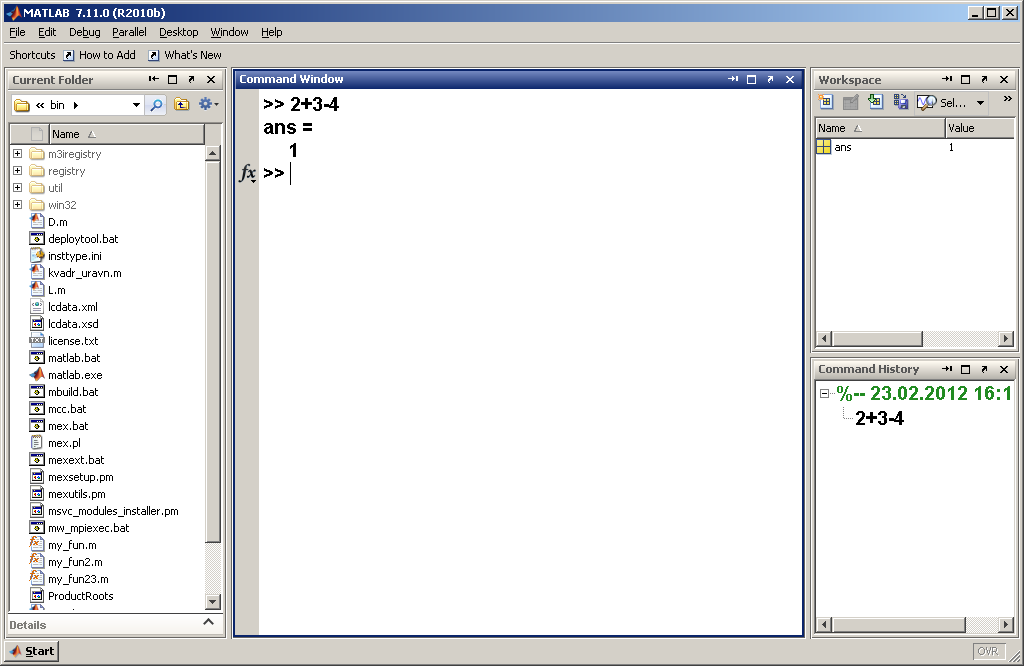Select kvadr_uravn.m file
The width and height of the screenshot is (1024, 666).
(84, 273)
